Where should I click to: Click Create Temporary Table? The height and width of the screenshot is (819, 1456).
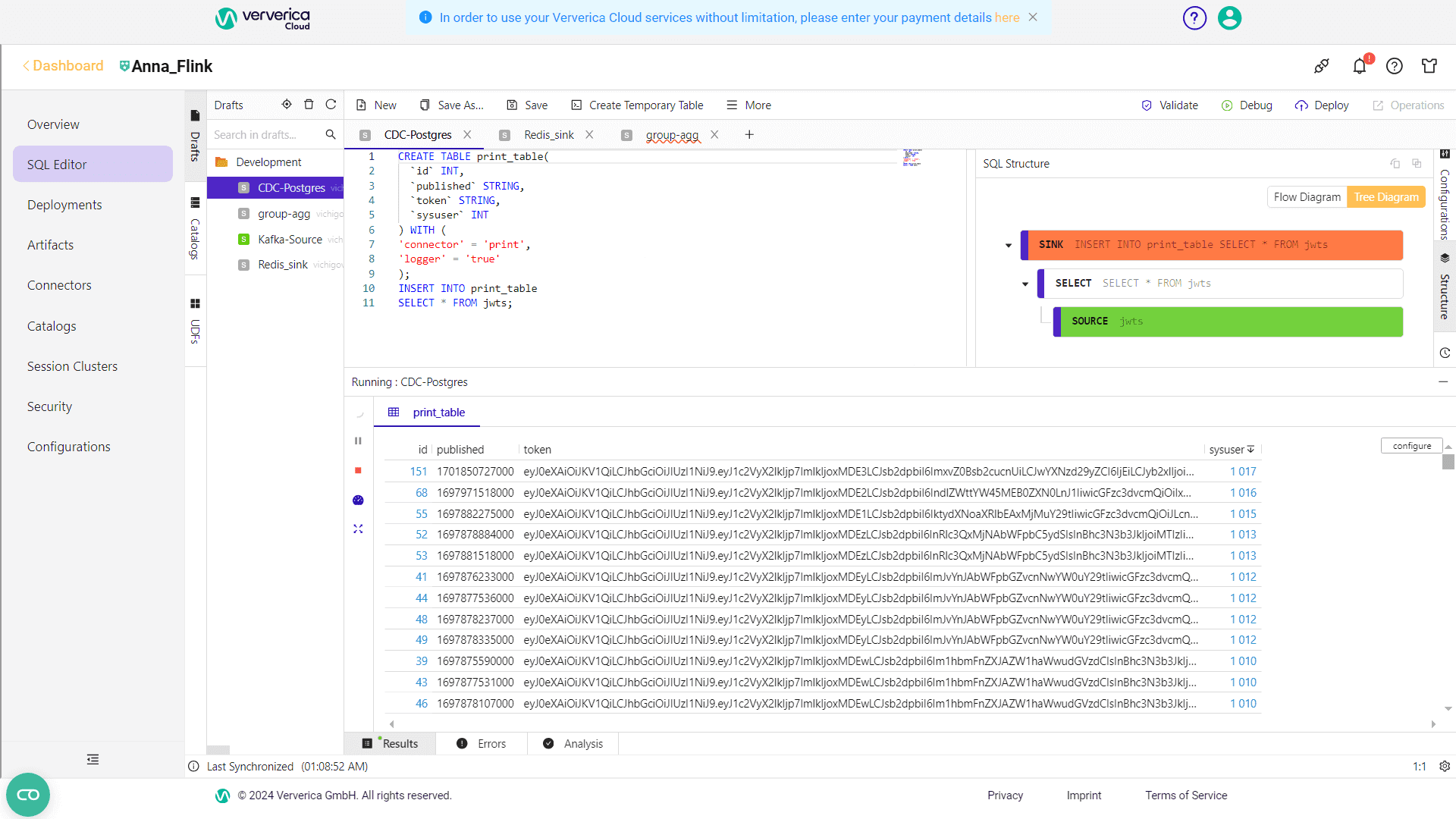tap(637, 105)
